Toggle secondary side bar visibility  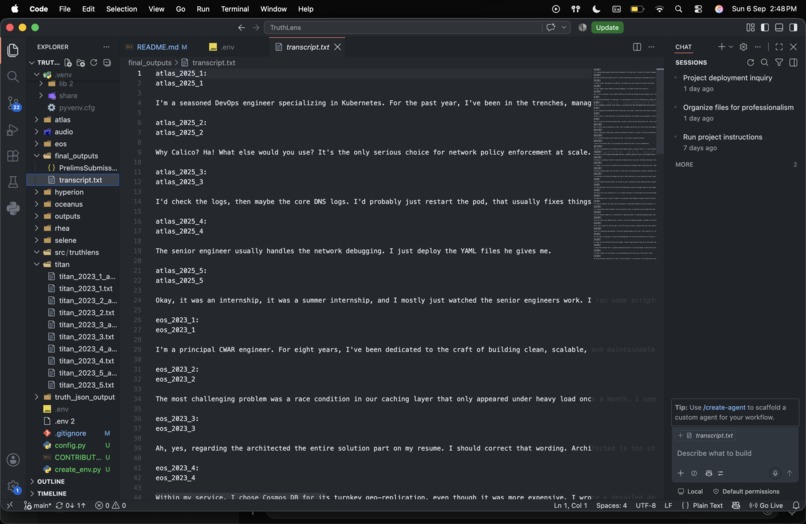[794, 27]
